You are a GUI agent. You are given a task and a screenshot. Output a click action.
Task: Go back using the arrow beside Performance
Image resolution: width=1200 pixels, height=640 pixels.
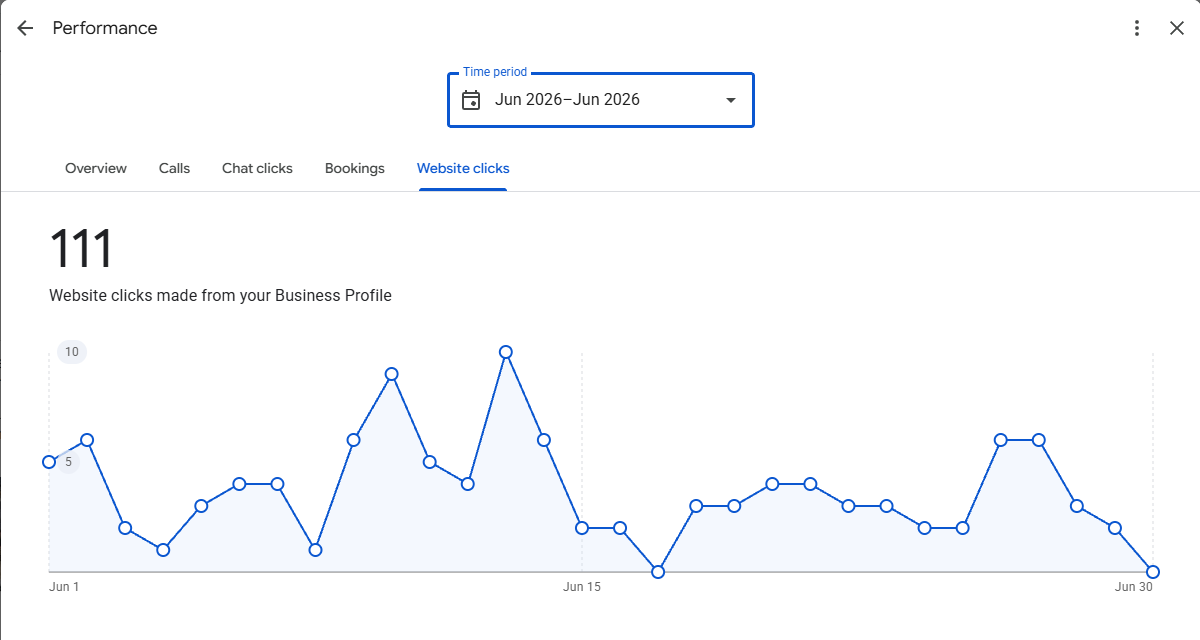[25, 28]
